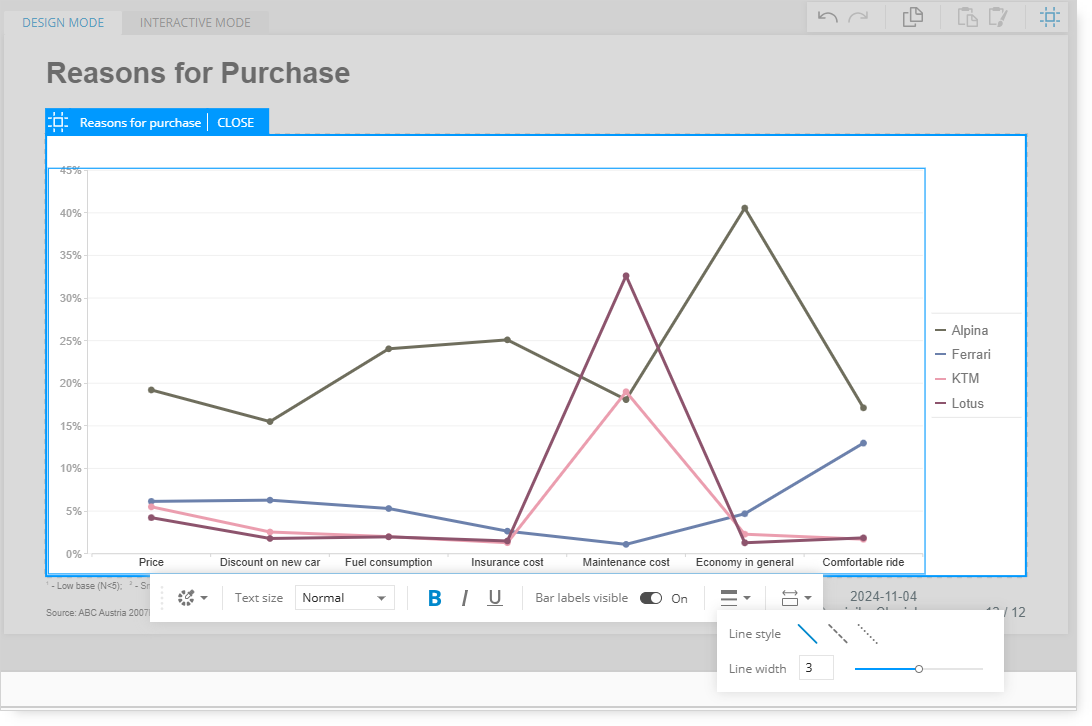Copy the selected chart object
1092x726 pixels.
pyautogui.click(x=912, y=17)
